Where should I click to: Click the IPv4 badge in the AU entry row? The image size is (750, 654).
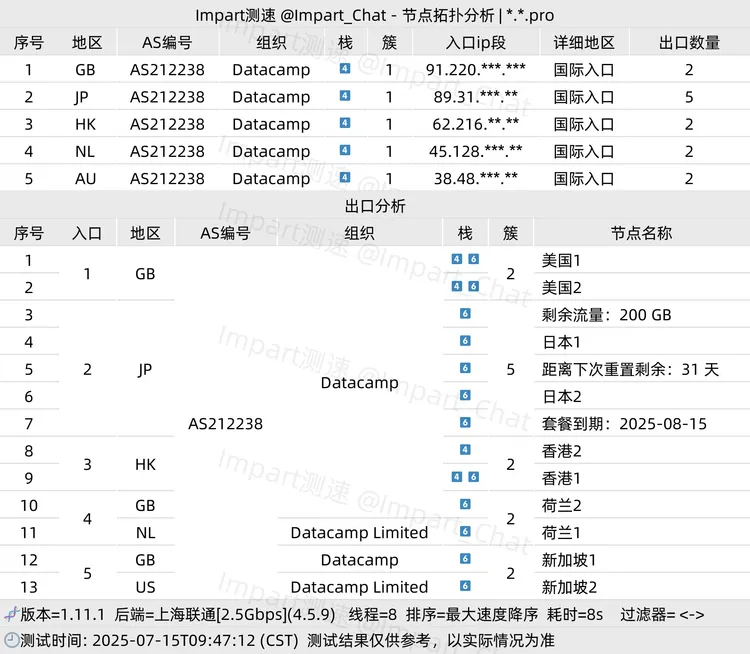tap(345, 178)
